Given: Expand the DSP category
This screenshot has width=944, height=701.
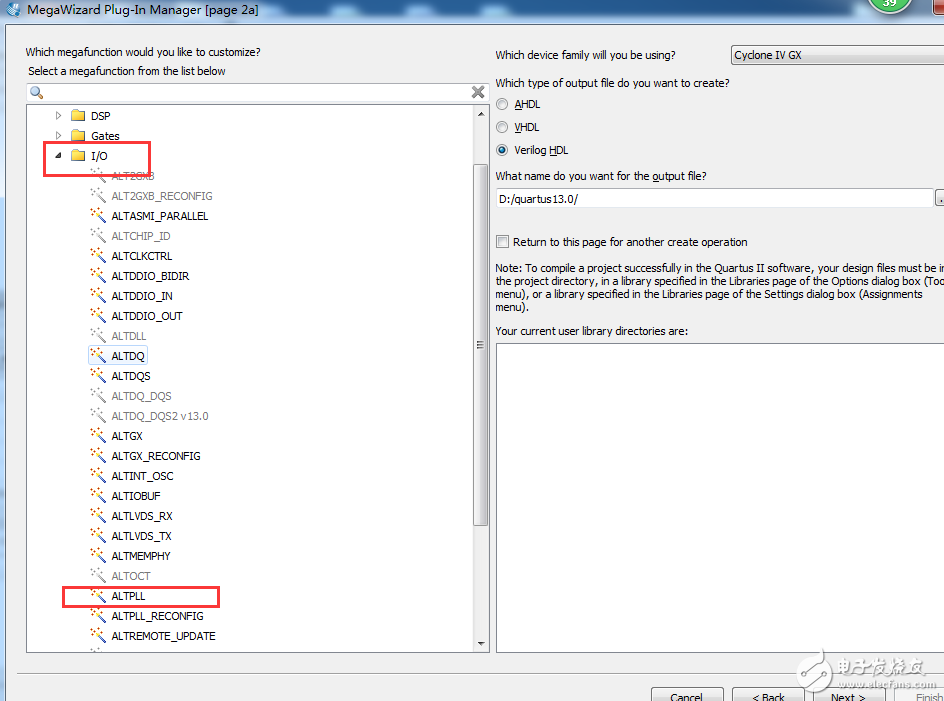Looking at the screenshot, I should 58,115.
